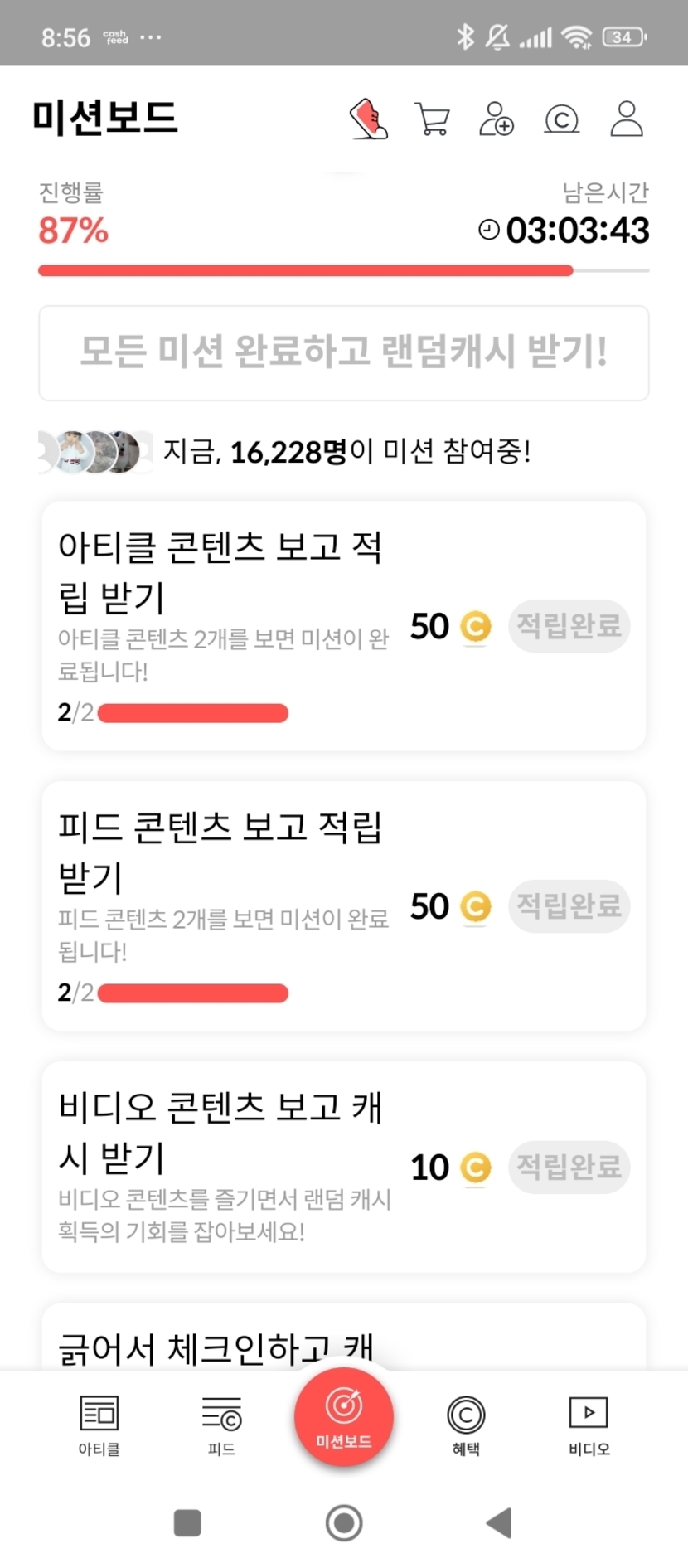Tap 적립완료 on the video mission
This screenshot has height=1568, width=688.
pos(569,1167)
